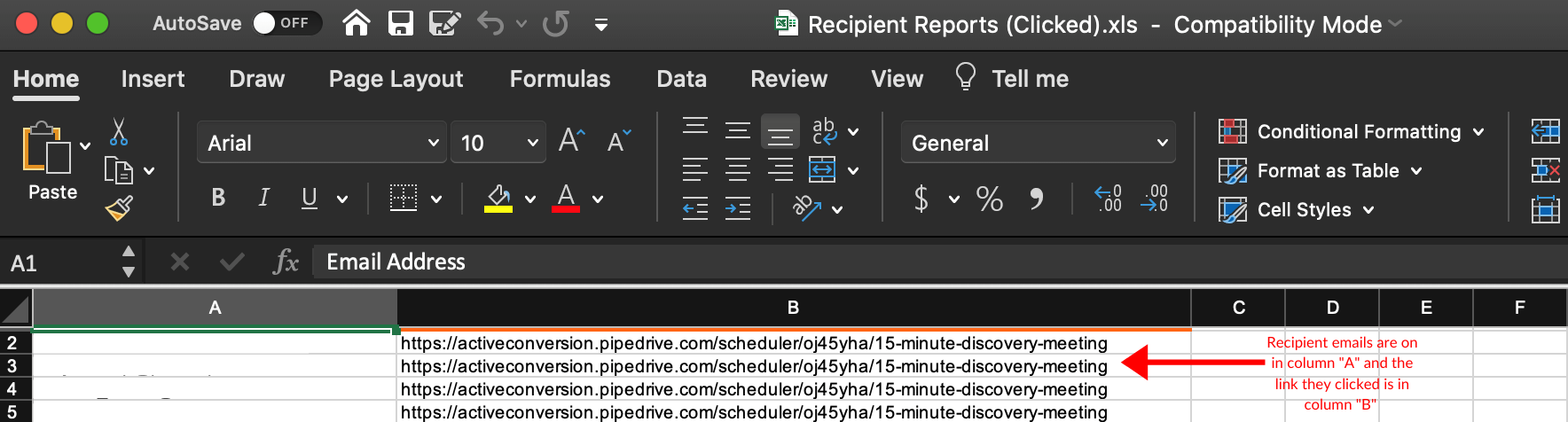
Task: Open Conditional Formatting menu
Action: click(1352, 132)
